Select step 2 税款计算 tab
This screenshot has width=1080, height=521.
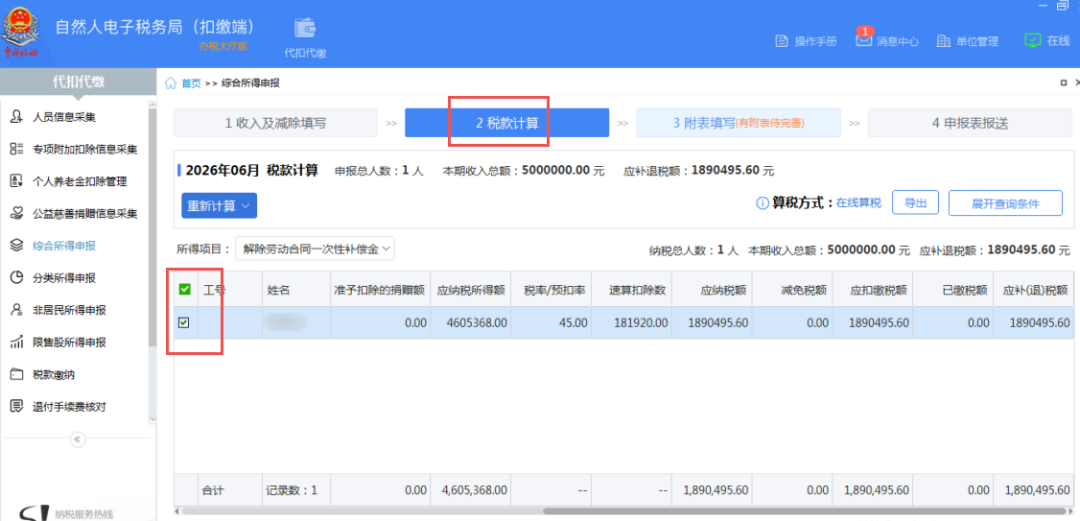(507, 123)
